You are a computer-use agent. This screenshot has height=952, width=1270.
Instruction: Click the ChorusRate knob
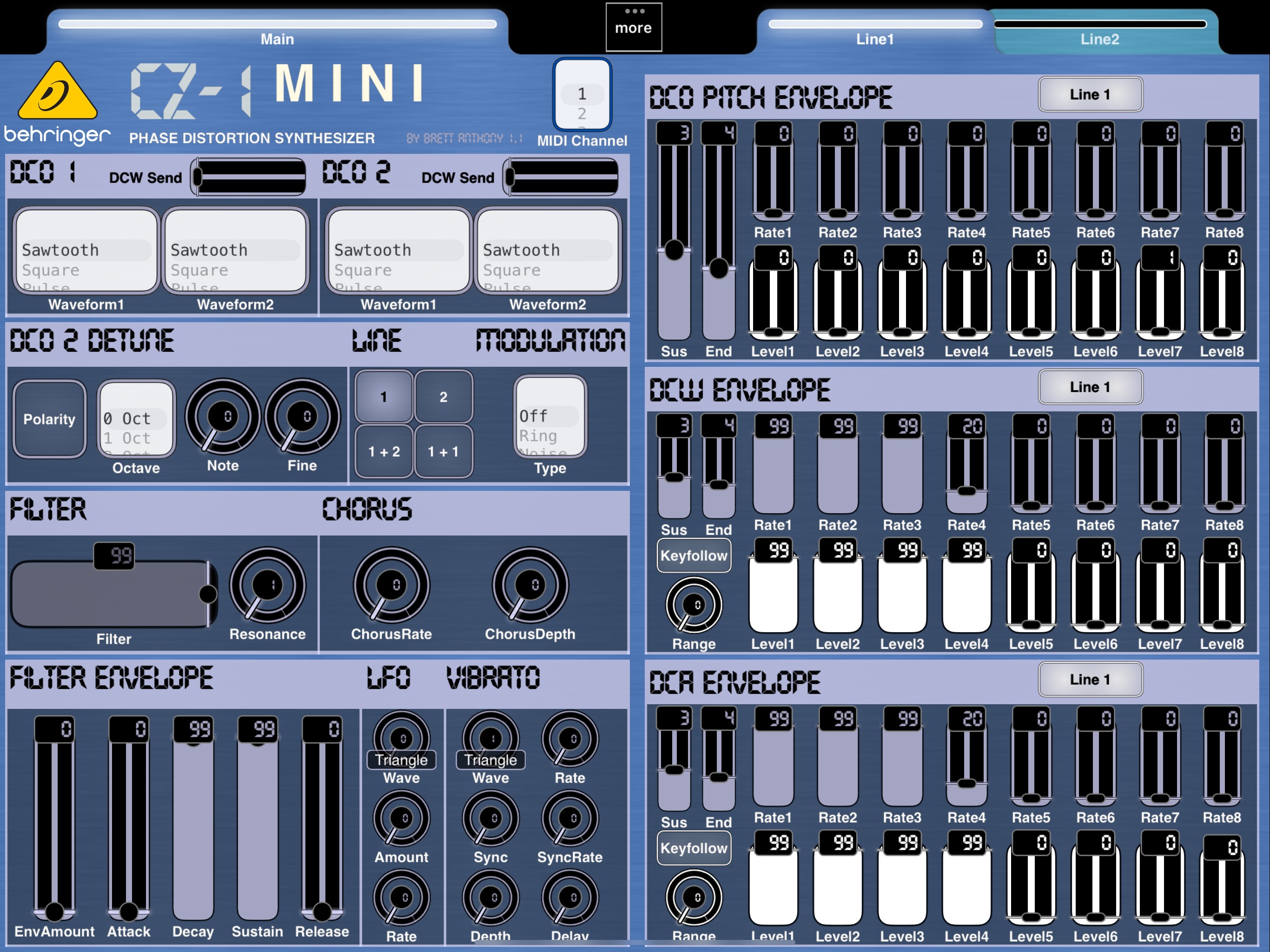(x=391, y=585)
